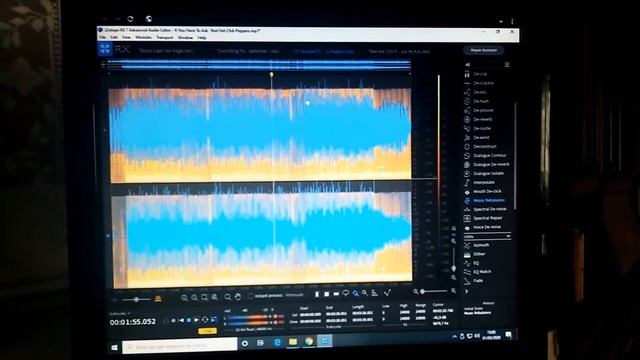Open the Mouth De-click module

click(x=487, y=191)
